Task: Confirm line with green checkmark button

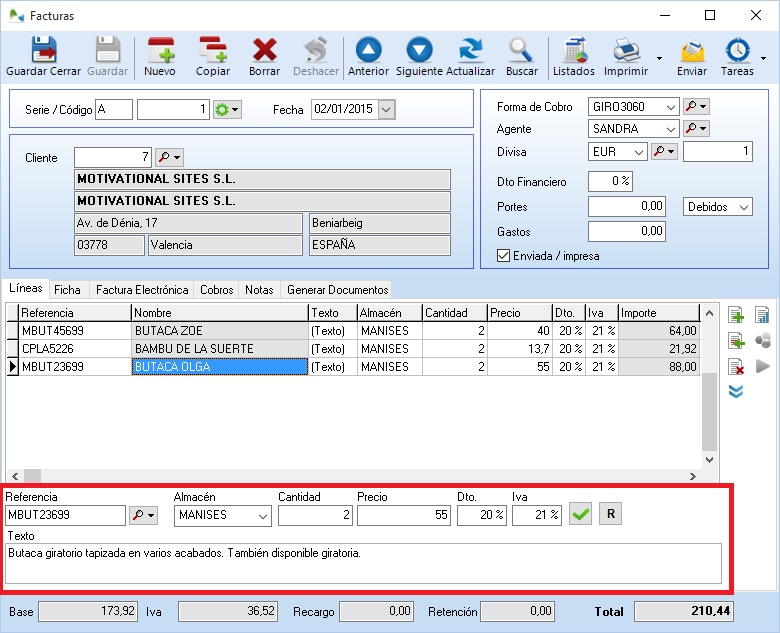Action: [x=580, y=515]
